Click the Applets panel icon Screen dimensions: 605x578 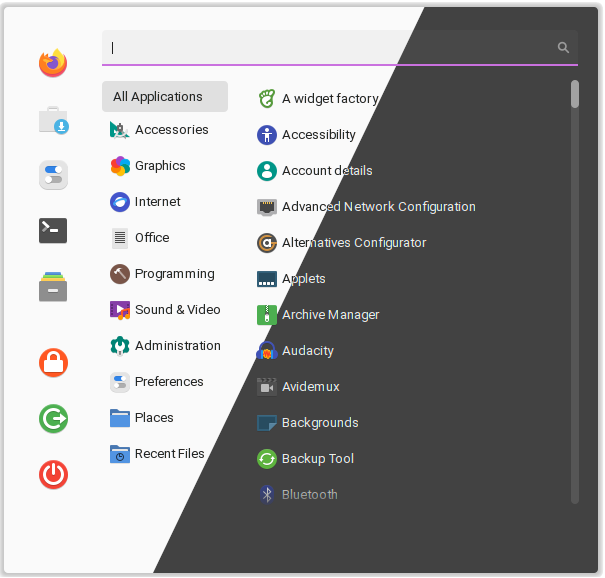[267, 279]
